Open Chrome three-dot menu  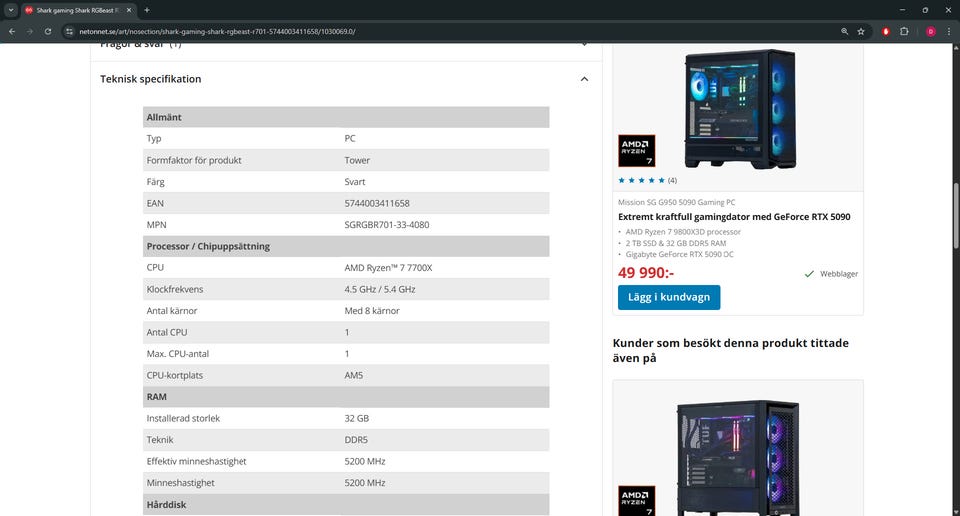pos(949,31)
